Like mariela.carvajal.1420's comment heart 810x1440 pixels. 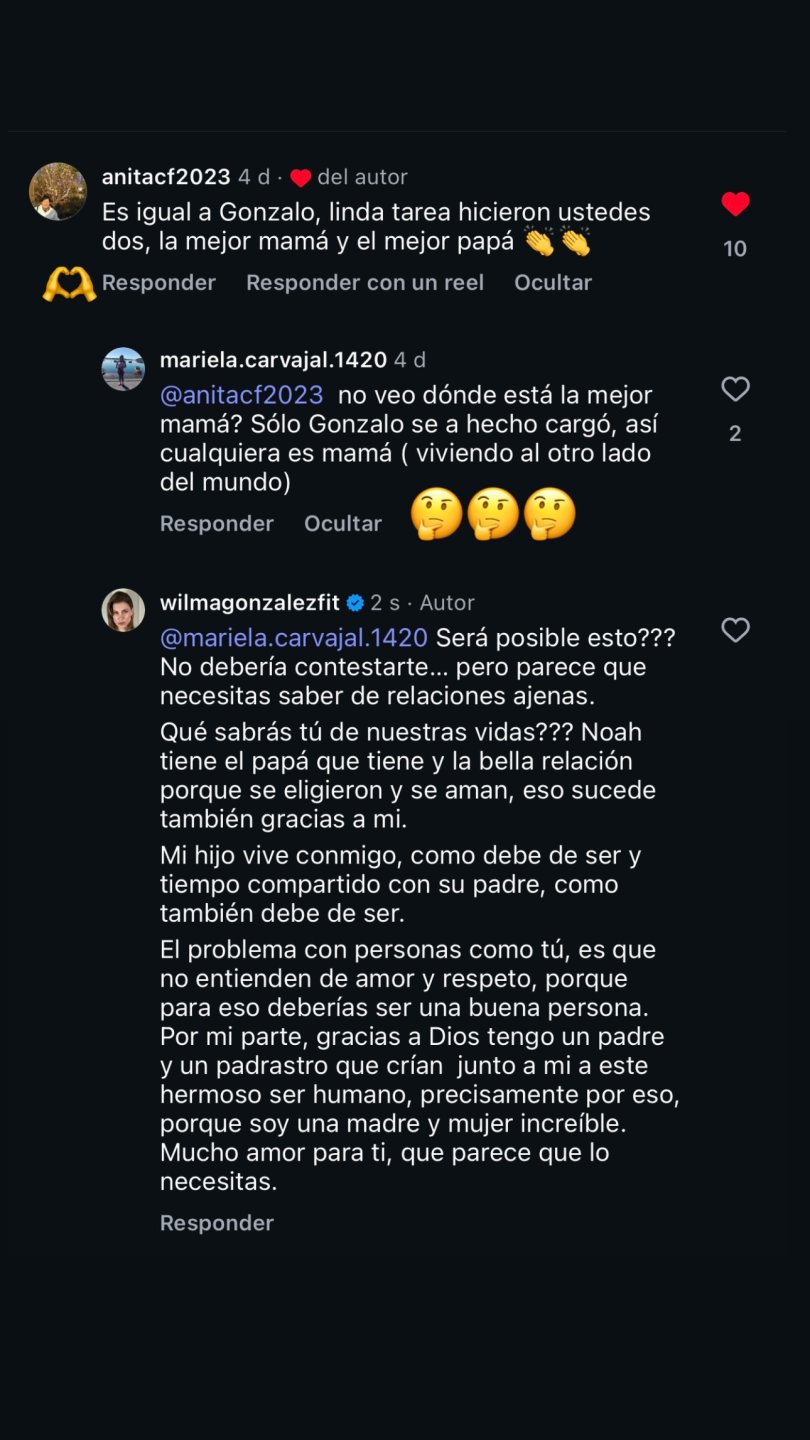pyautogui.click(x=735, y=390)
